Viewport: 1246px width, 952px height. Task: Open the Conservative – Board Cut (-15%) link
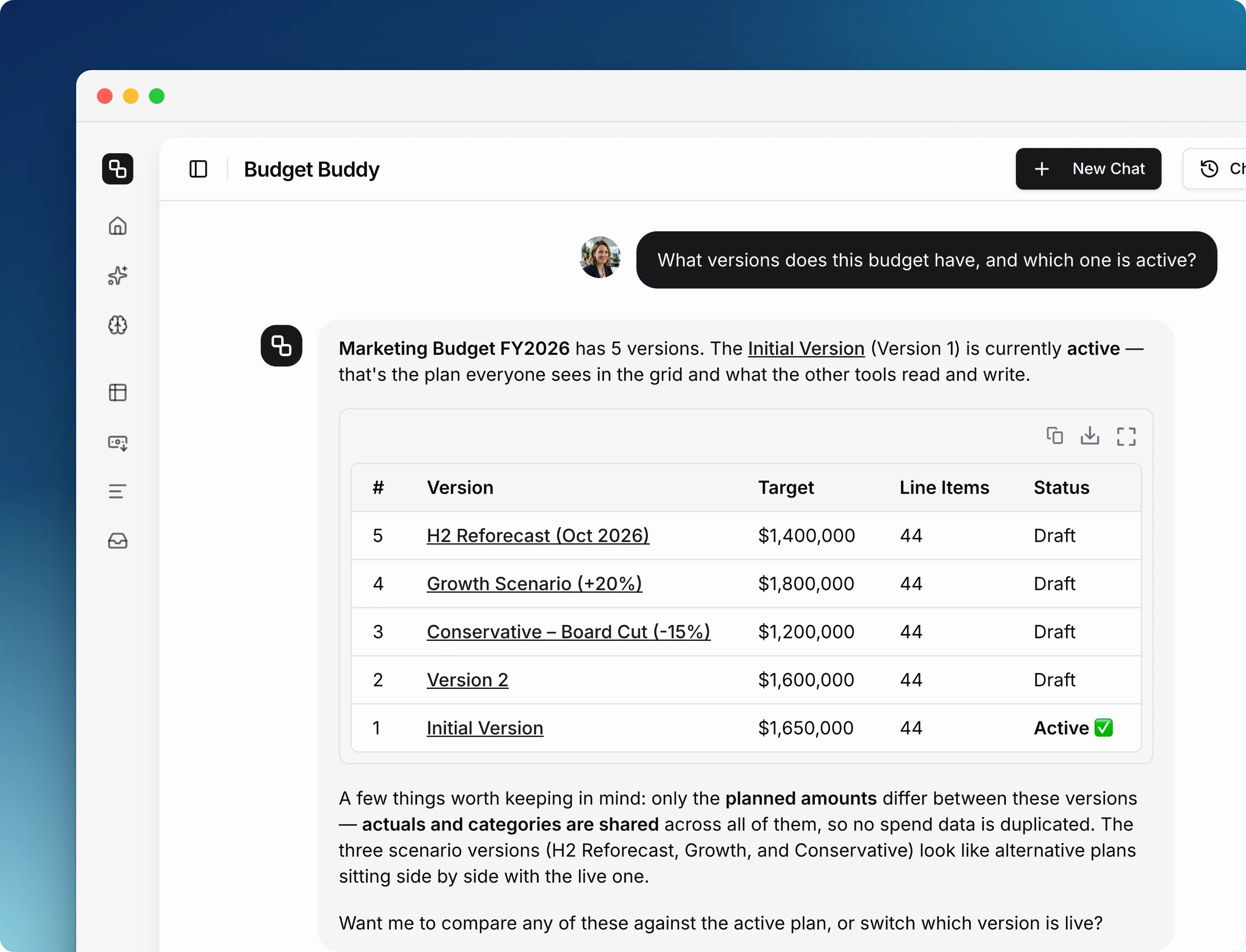[568, 632]
